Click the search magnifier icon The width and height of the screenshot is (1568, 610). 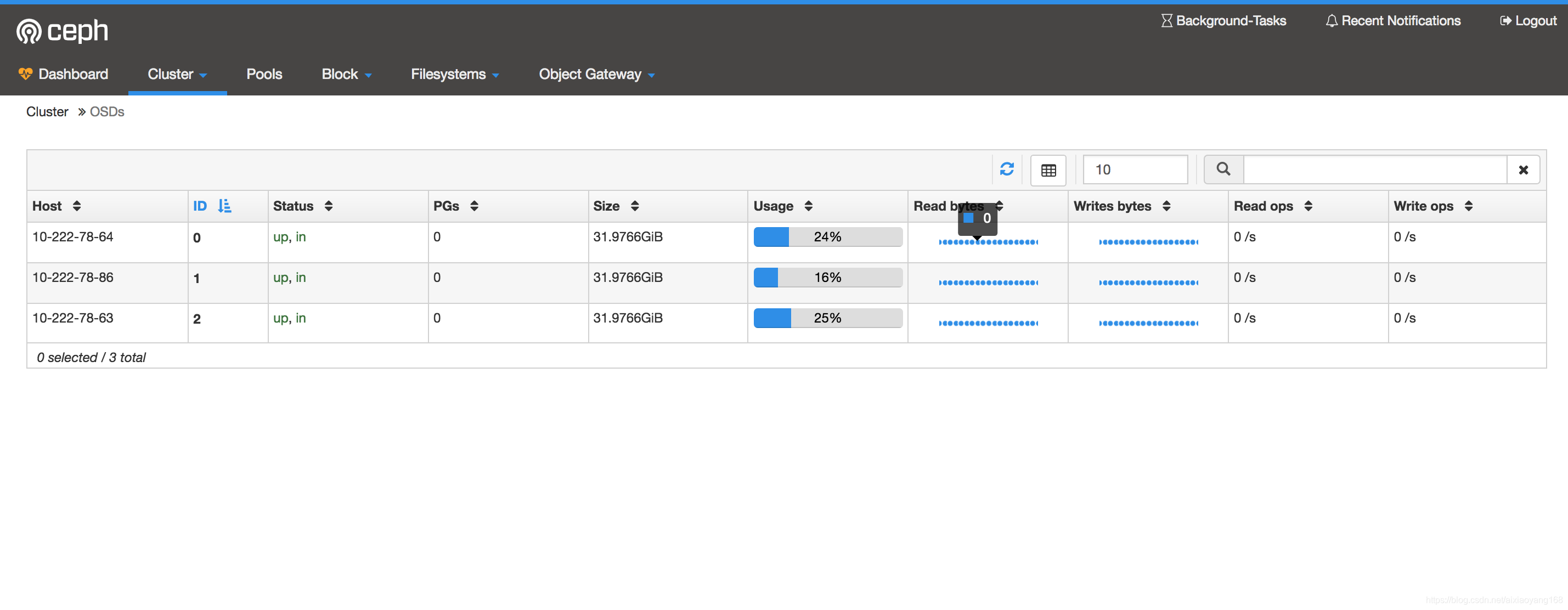click(x=1223, y=170)
